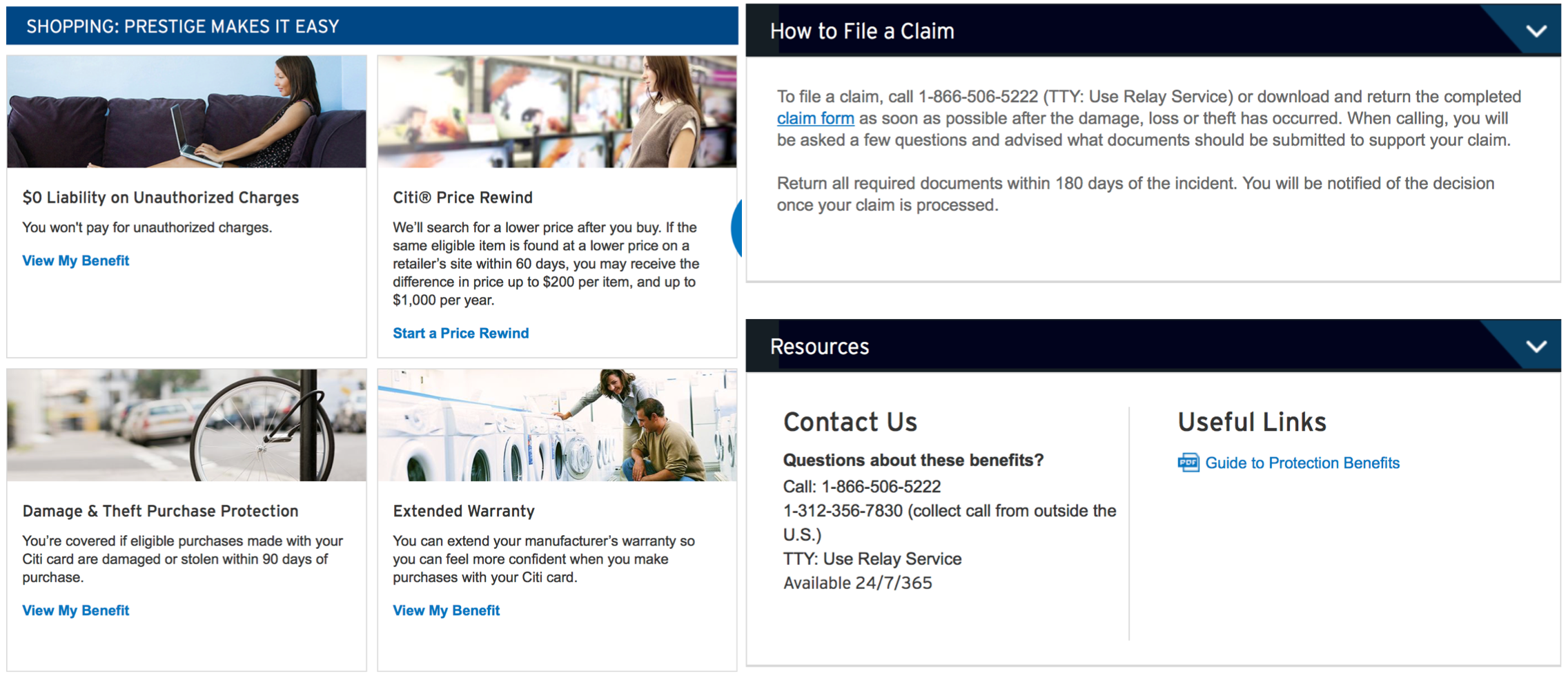
Task: Select the phone number Call: 1-866-506-5222
Action: 862,486
